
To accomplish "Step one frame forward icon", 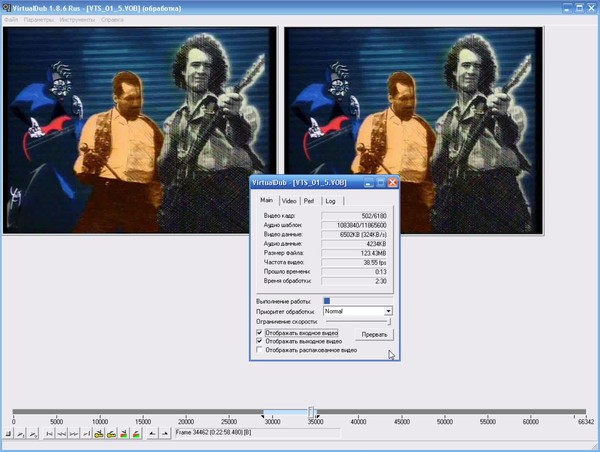I will 74,433.
